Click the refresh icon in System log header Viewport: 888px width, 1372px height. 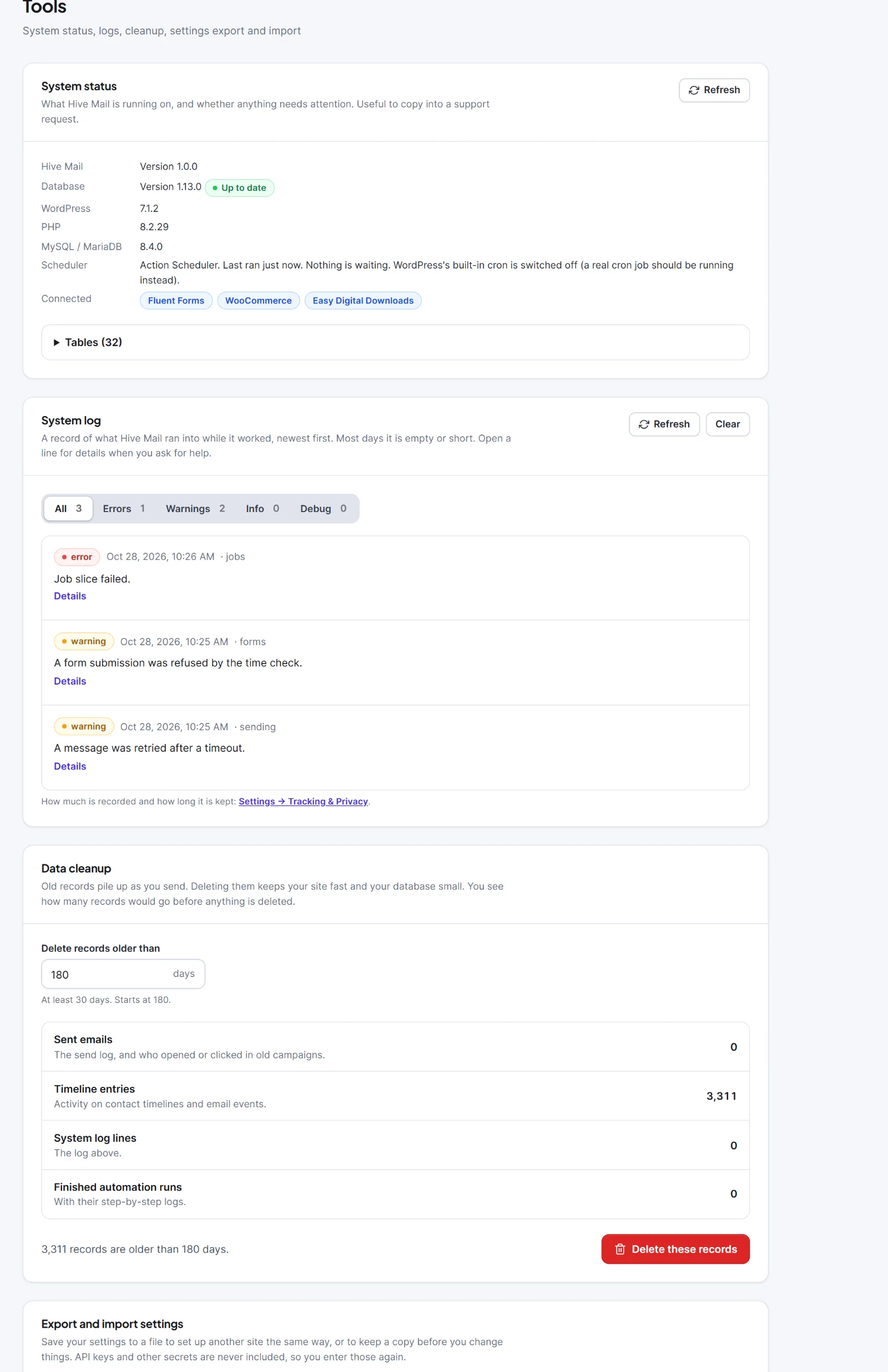(643, 424)
